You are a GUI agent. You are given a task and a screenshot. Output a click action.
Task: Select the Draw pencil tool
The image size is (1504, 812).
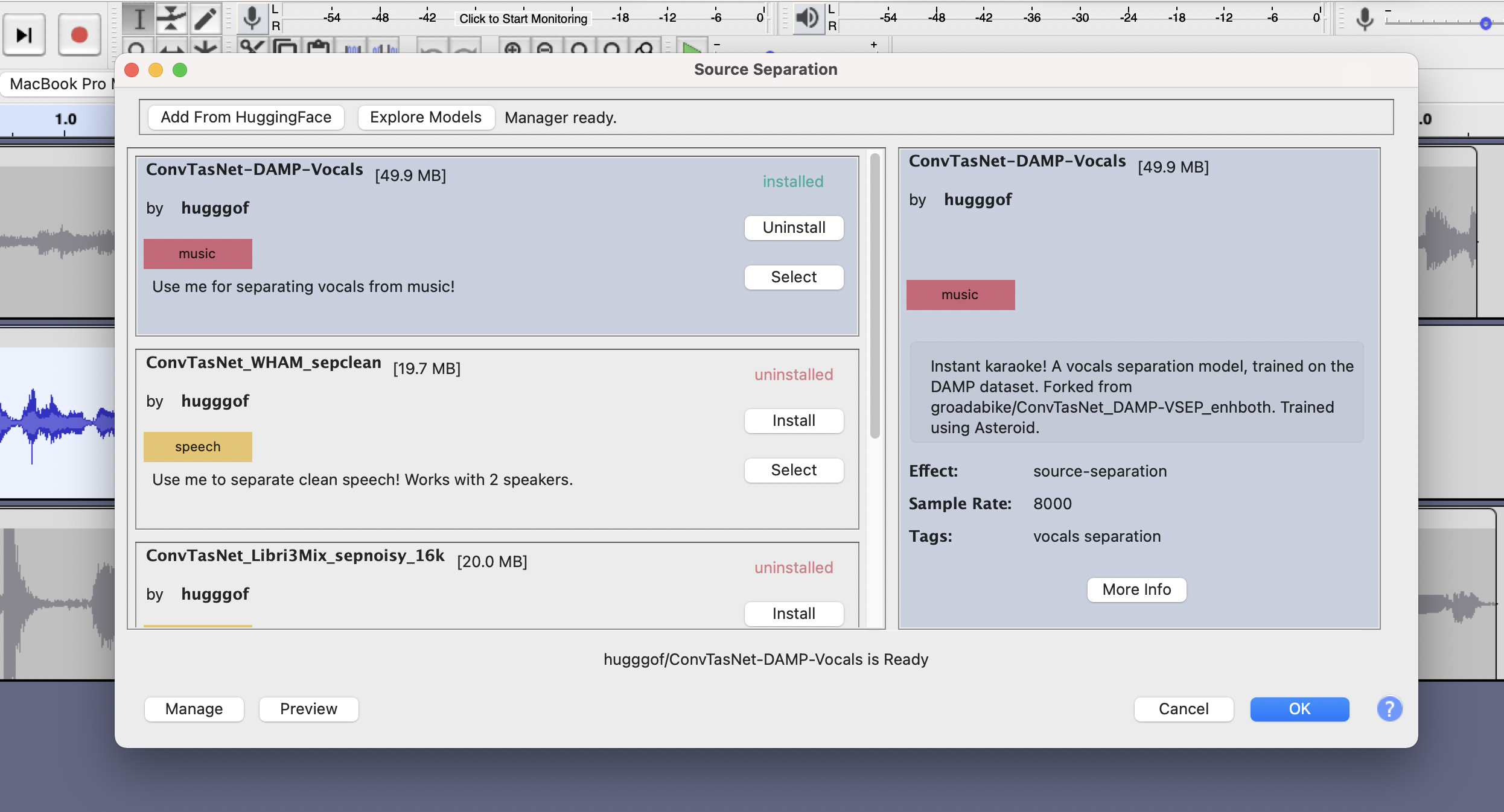coord(205,18)
